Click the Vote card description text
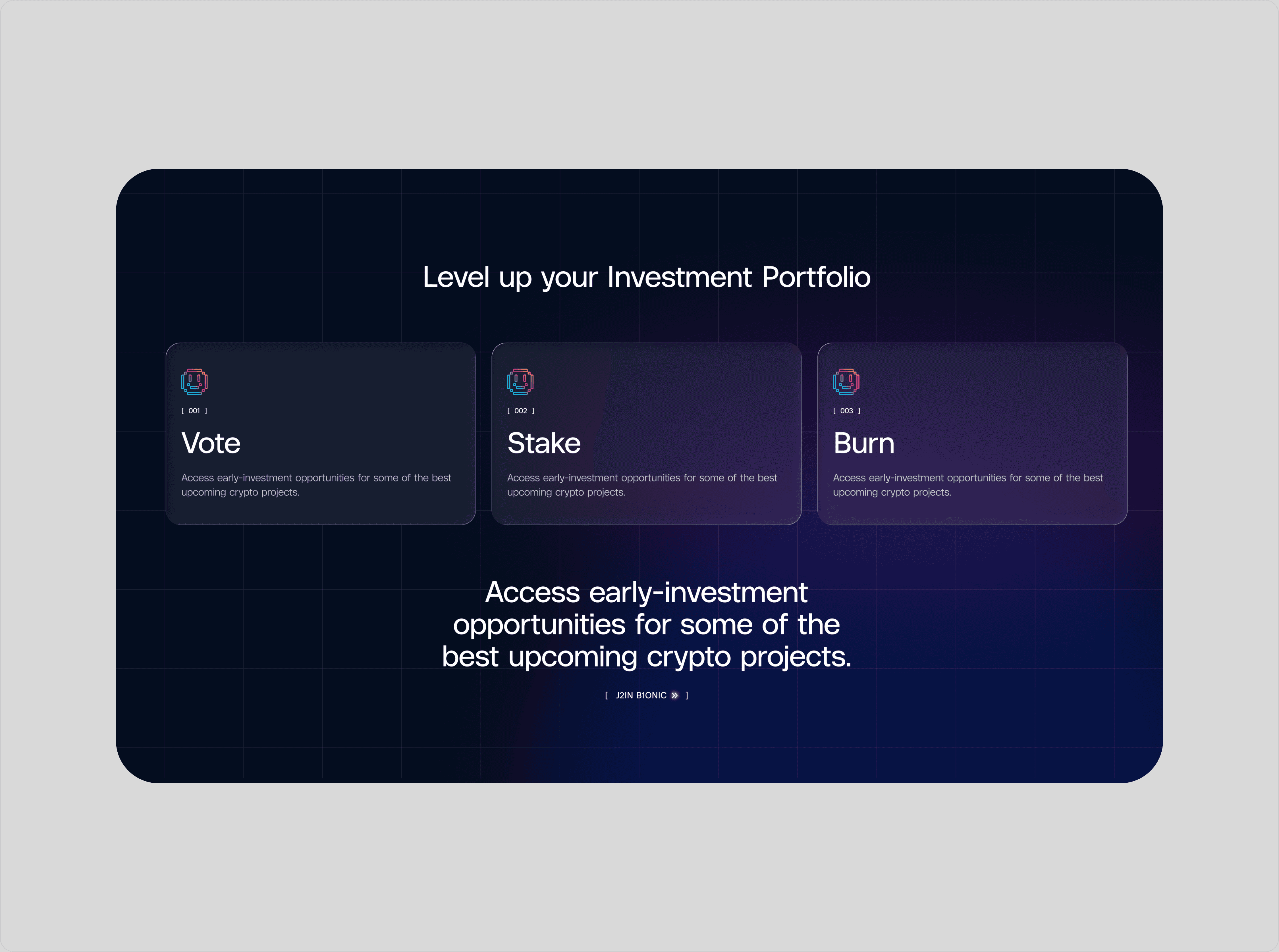This screenshot has height=952, width=1279. 316,485
